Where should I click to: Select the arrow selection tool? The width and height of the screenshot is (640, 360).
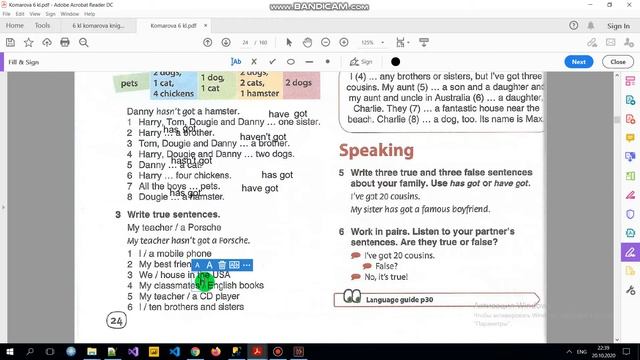click(289, 42)
